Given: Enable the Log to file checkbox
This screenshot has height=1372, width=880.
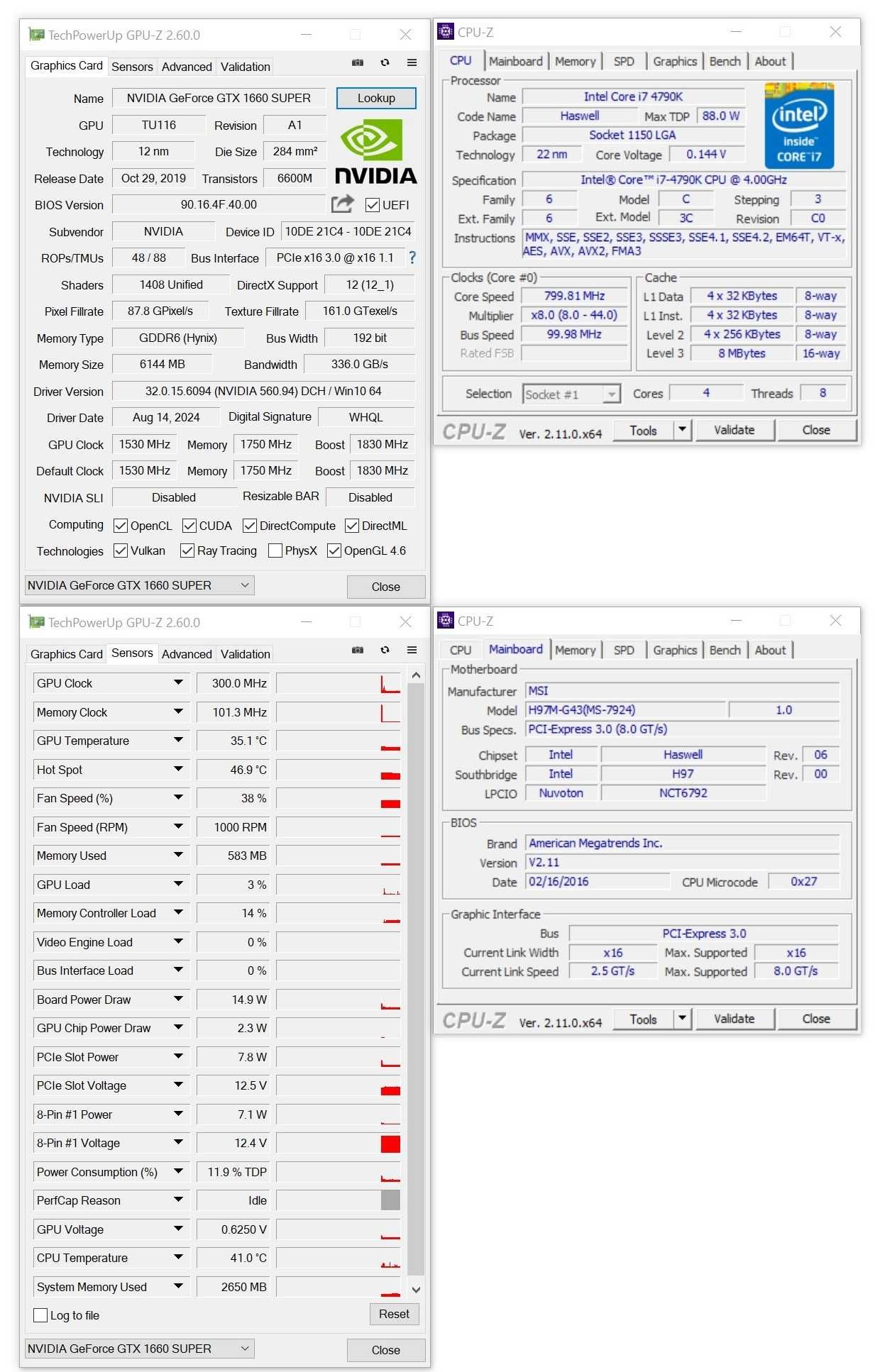Looking at the screenshot, I should [x=40, y=1315].
